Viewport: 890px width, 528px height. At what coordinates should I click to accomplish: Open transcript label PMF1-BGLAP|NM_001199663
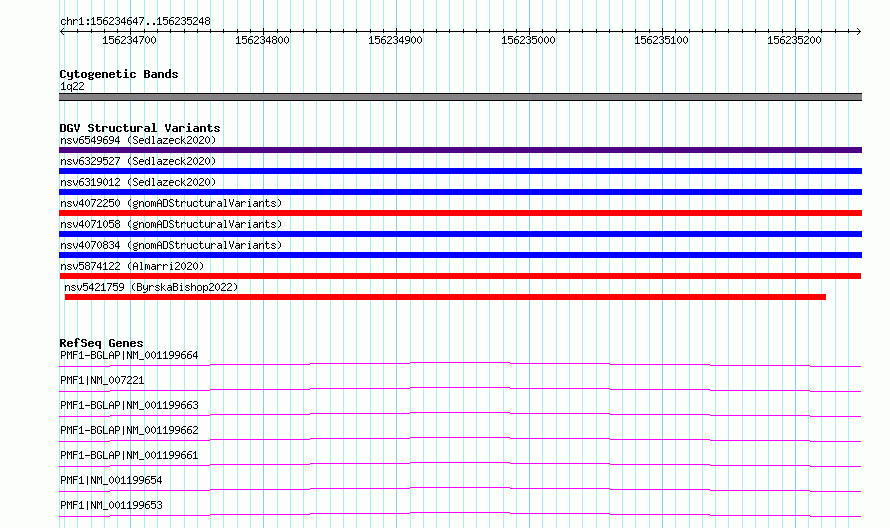[129, 405]
